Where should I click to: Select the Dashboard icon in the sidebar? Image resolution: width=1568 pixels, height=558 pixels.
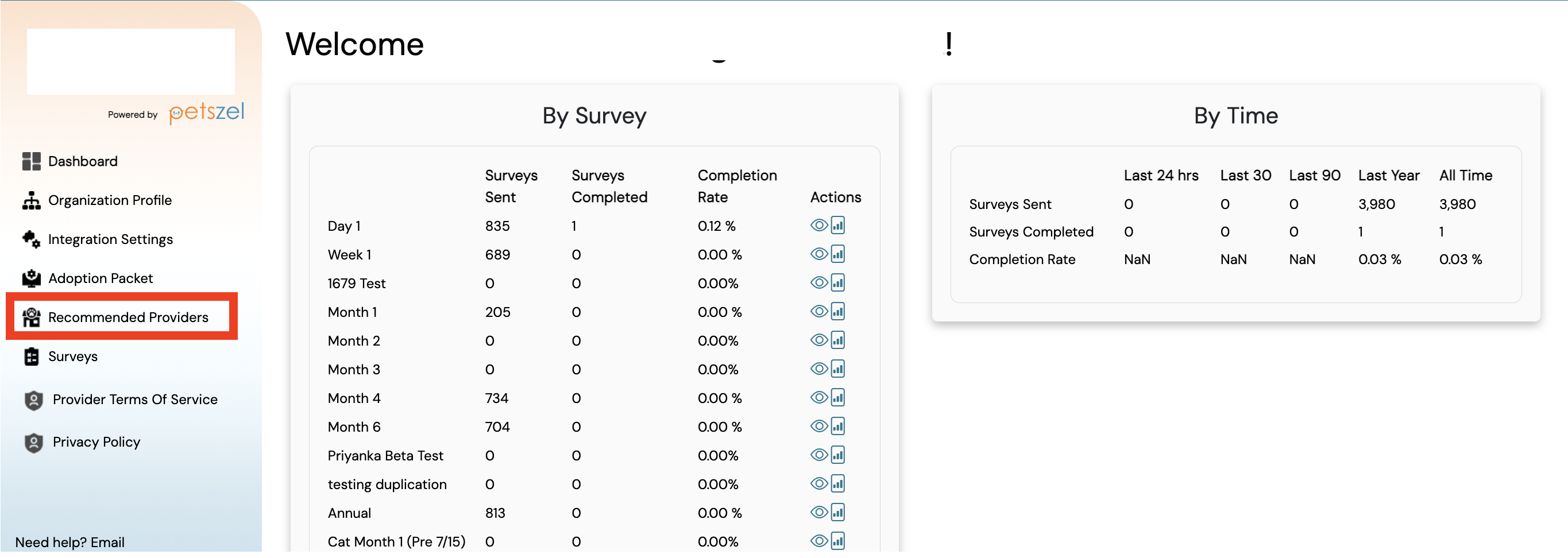(31, 161)
